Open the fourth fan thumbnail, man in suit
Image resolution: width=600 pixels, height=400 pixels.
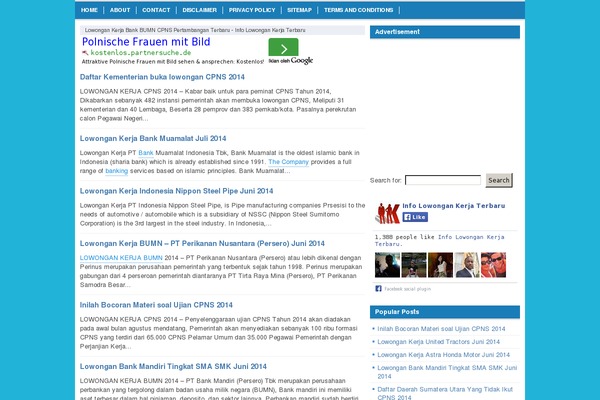pyautogui.click(x=467, y=265)
